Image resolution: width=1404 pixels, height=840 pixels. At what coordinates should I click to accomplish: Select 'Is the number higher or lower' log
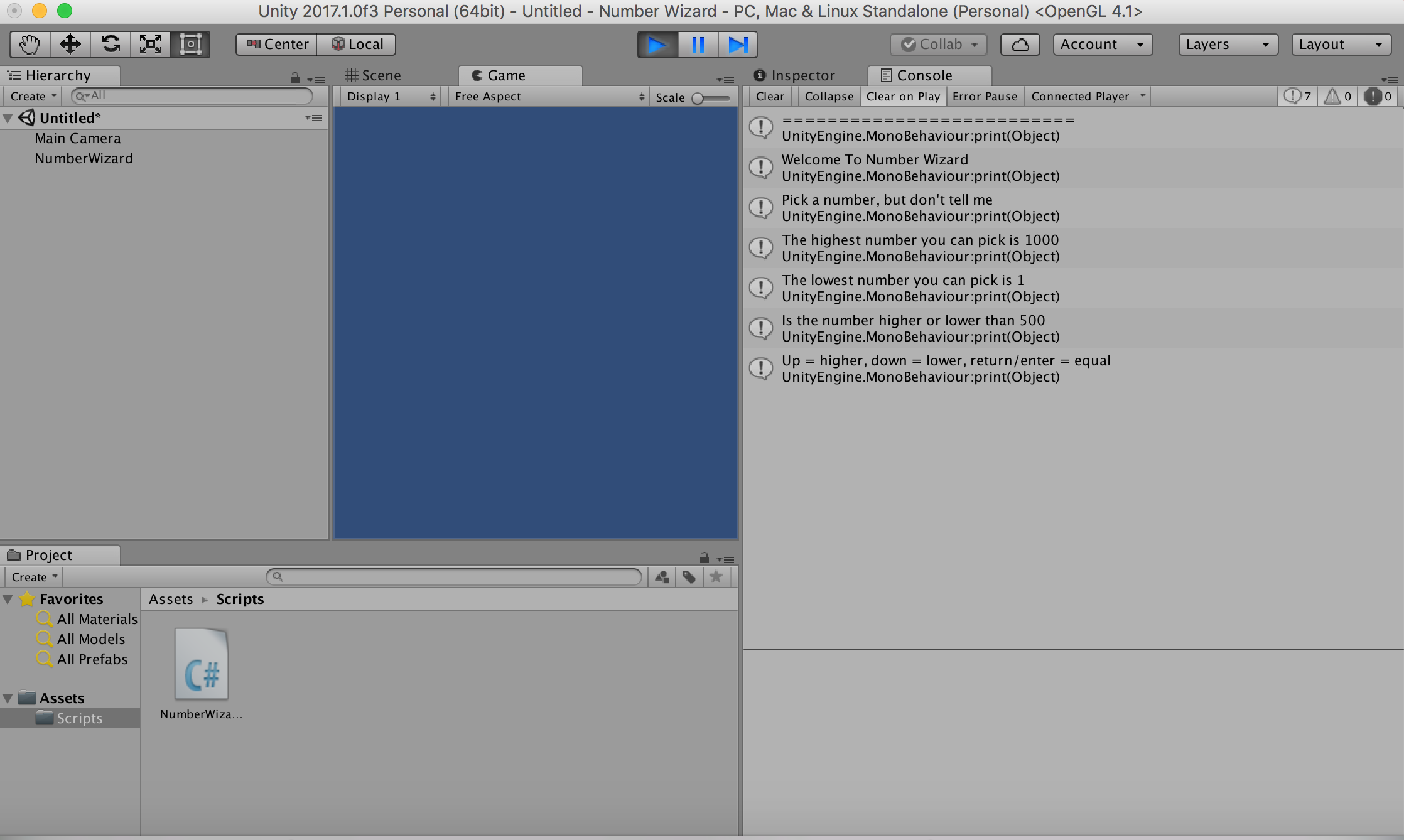point(1072,328)
